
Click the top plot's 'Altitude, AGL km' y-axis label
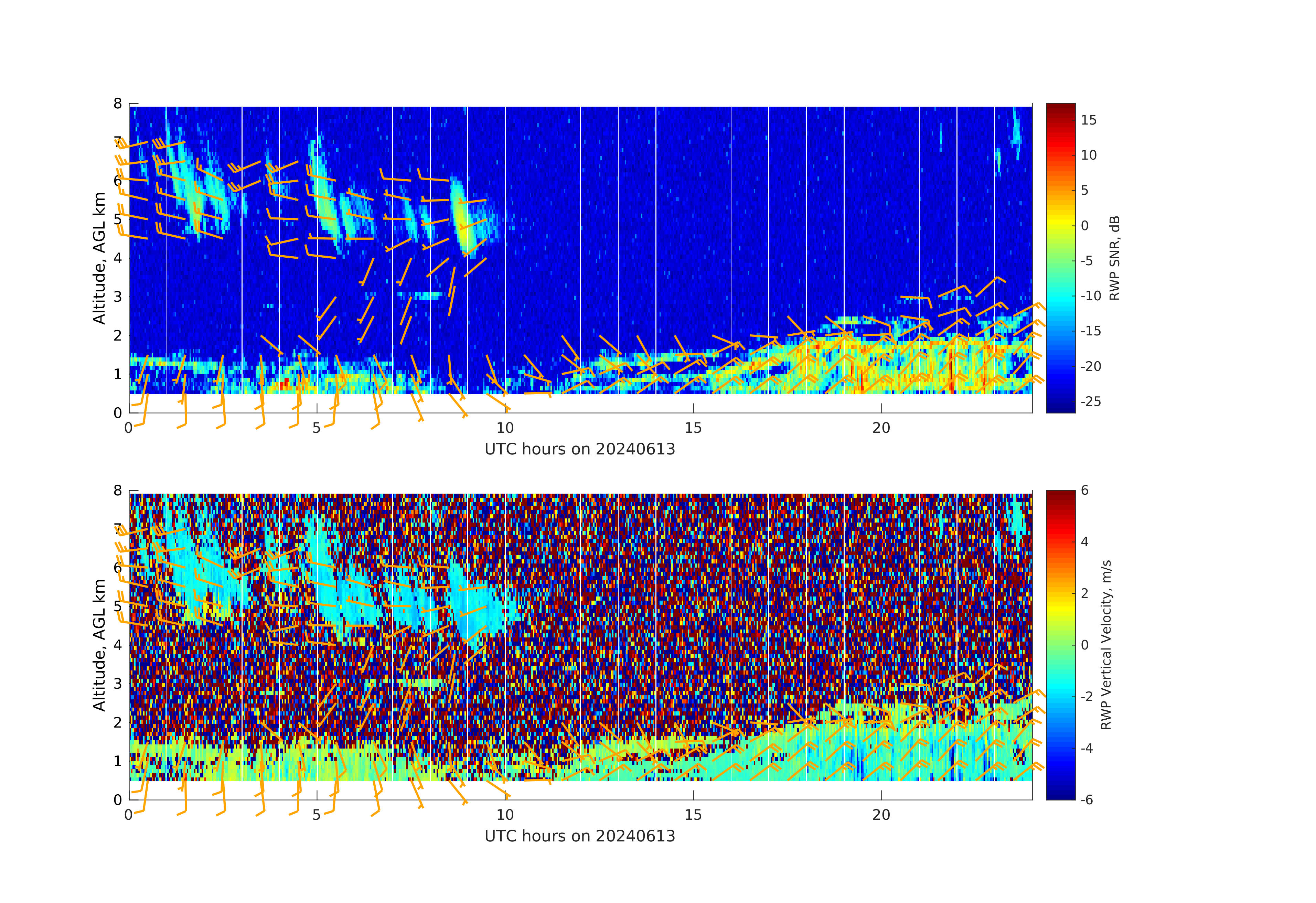100,258
